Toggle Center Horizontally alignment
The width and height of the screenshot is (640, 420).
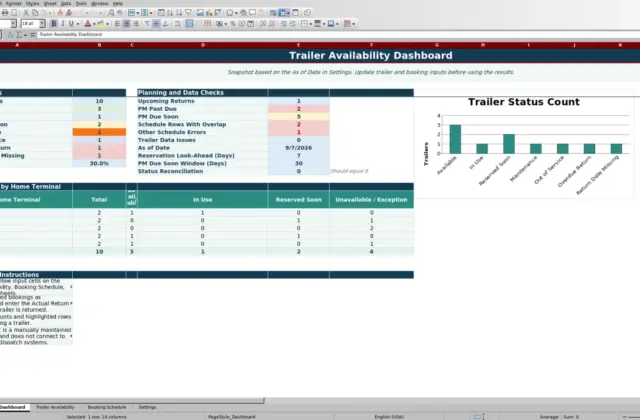126,24
